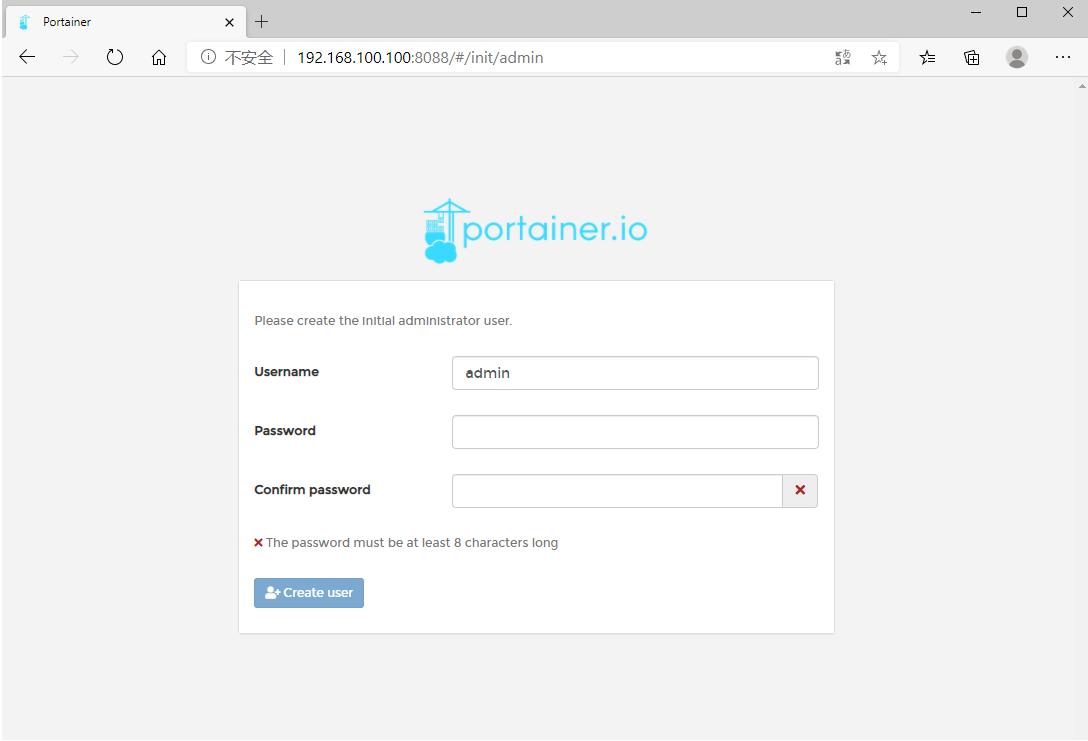Focus the Confirm password input field
The height and width of the screenshot is (741, 1088).
click(617, 491)
